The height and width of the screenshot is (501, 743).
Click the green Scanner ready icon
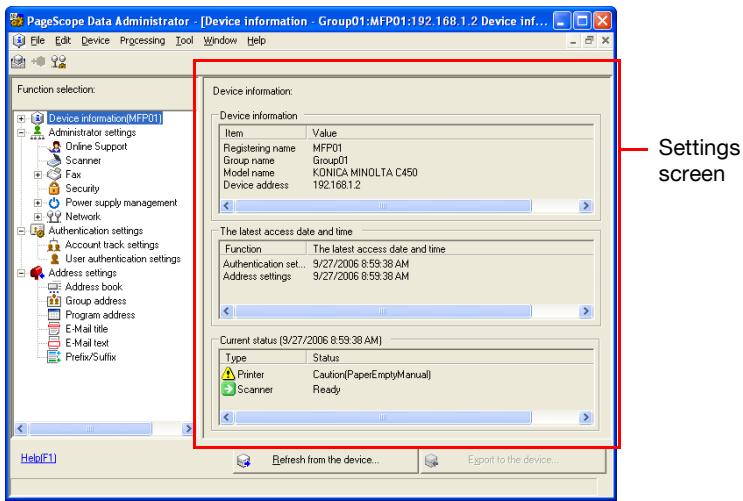coord(228,389)
